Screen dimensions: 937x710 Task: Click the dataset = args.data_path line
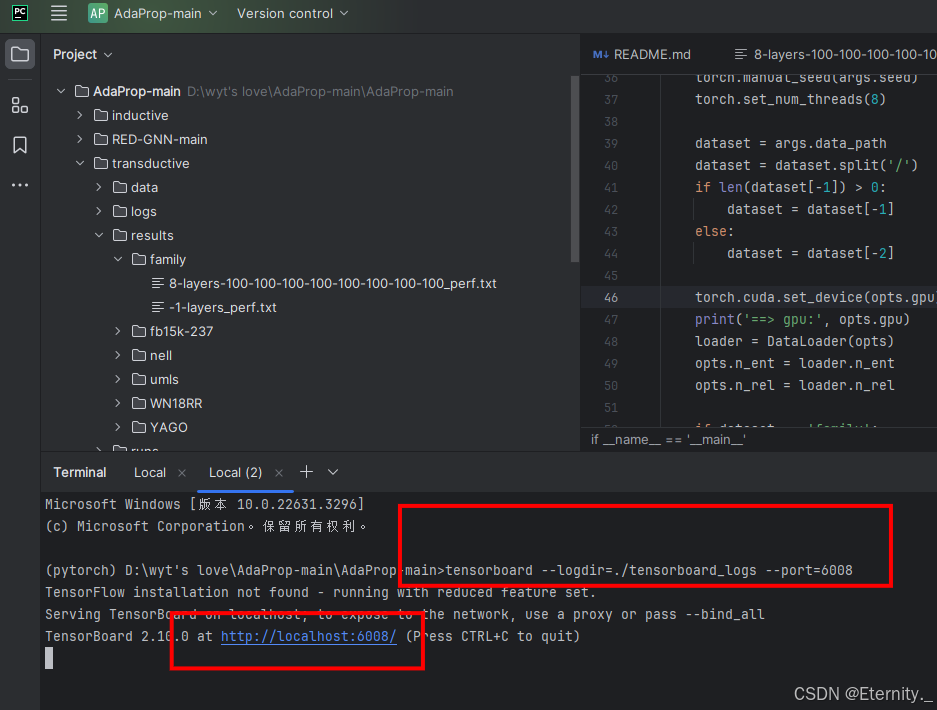pyautogui.click(x=791, y=143)
